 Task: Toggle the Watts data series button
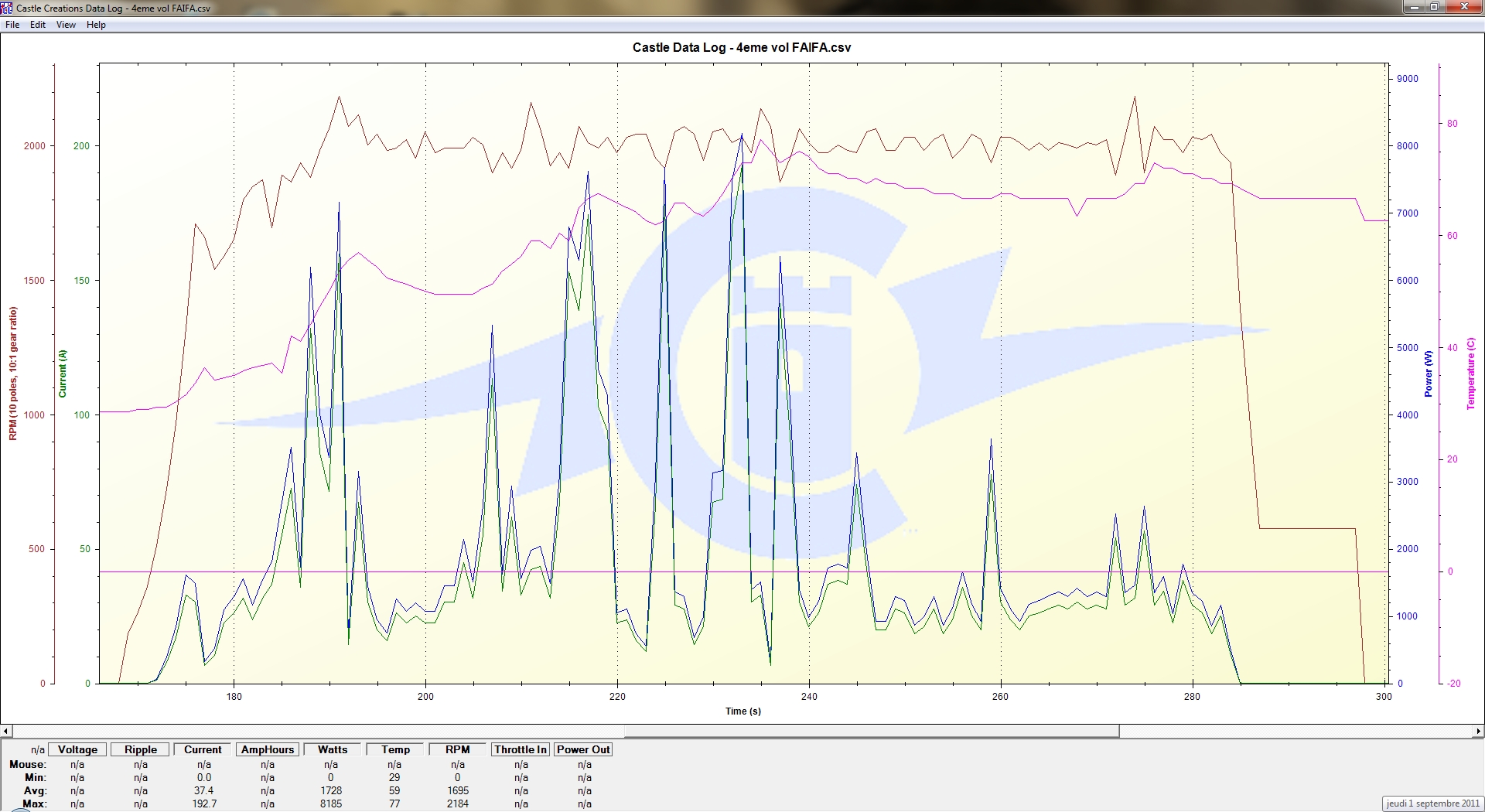333,749
